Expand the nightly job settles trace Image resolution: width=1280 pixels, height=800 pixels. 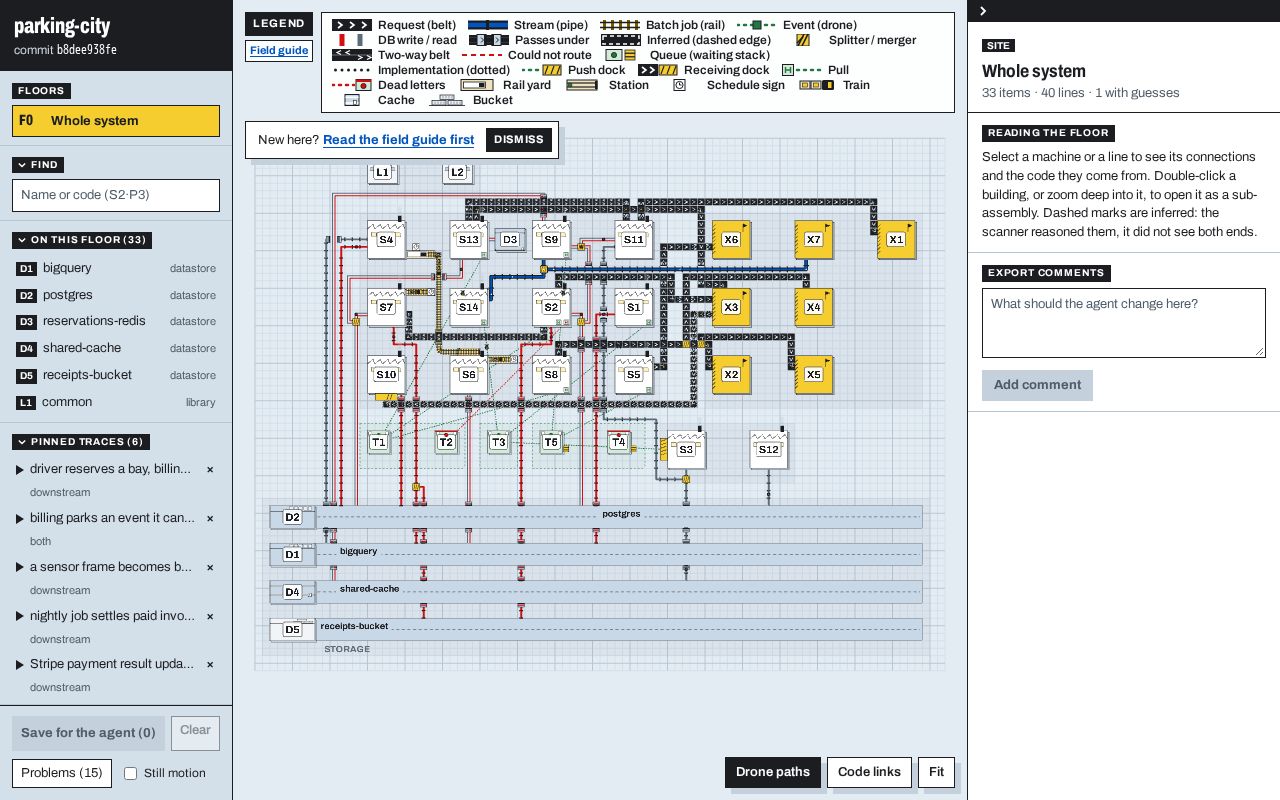[19, 616]
